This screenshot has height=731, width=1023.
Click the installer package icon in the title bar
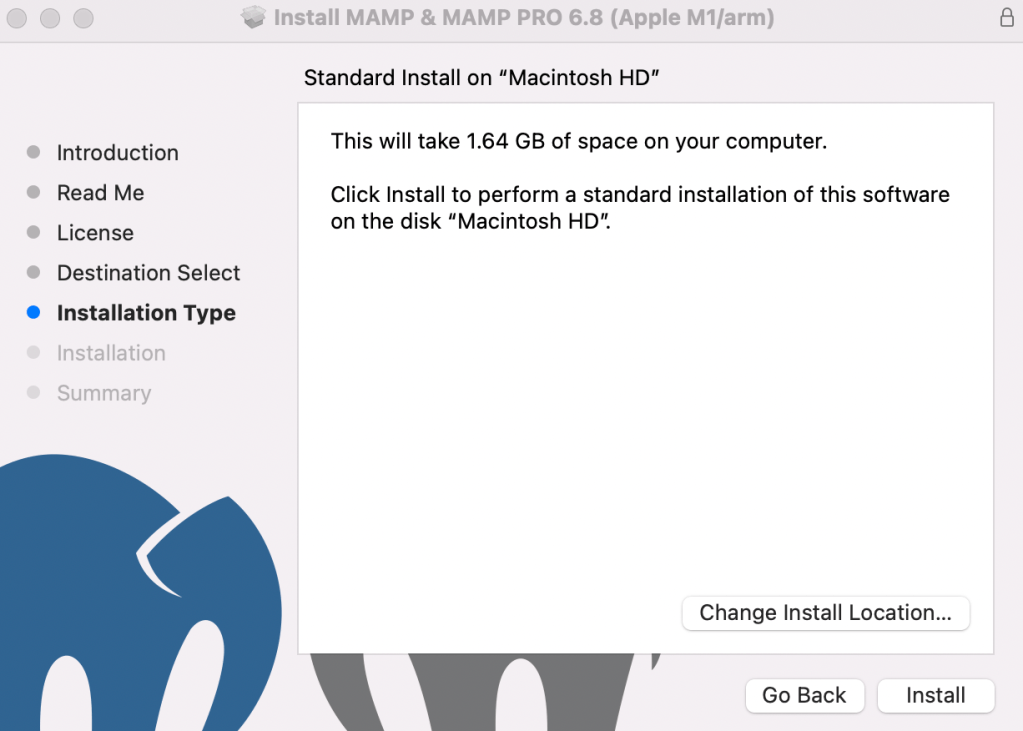click(253, 17)
